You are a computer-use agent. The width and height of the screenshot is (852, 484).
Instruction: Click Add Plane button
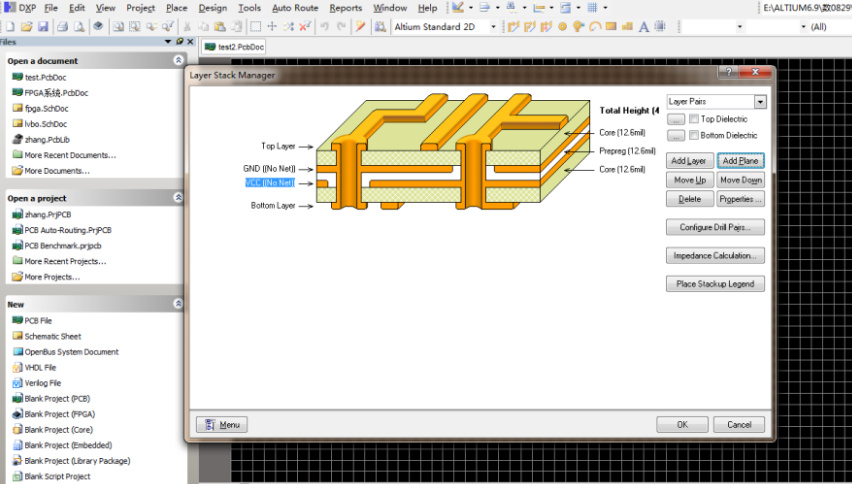(741, 161)
